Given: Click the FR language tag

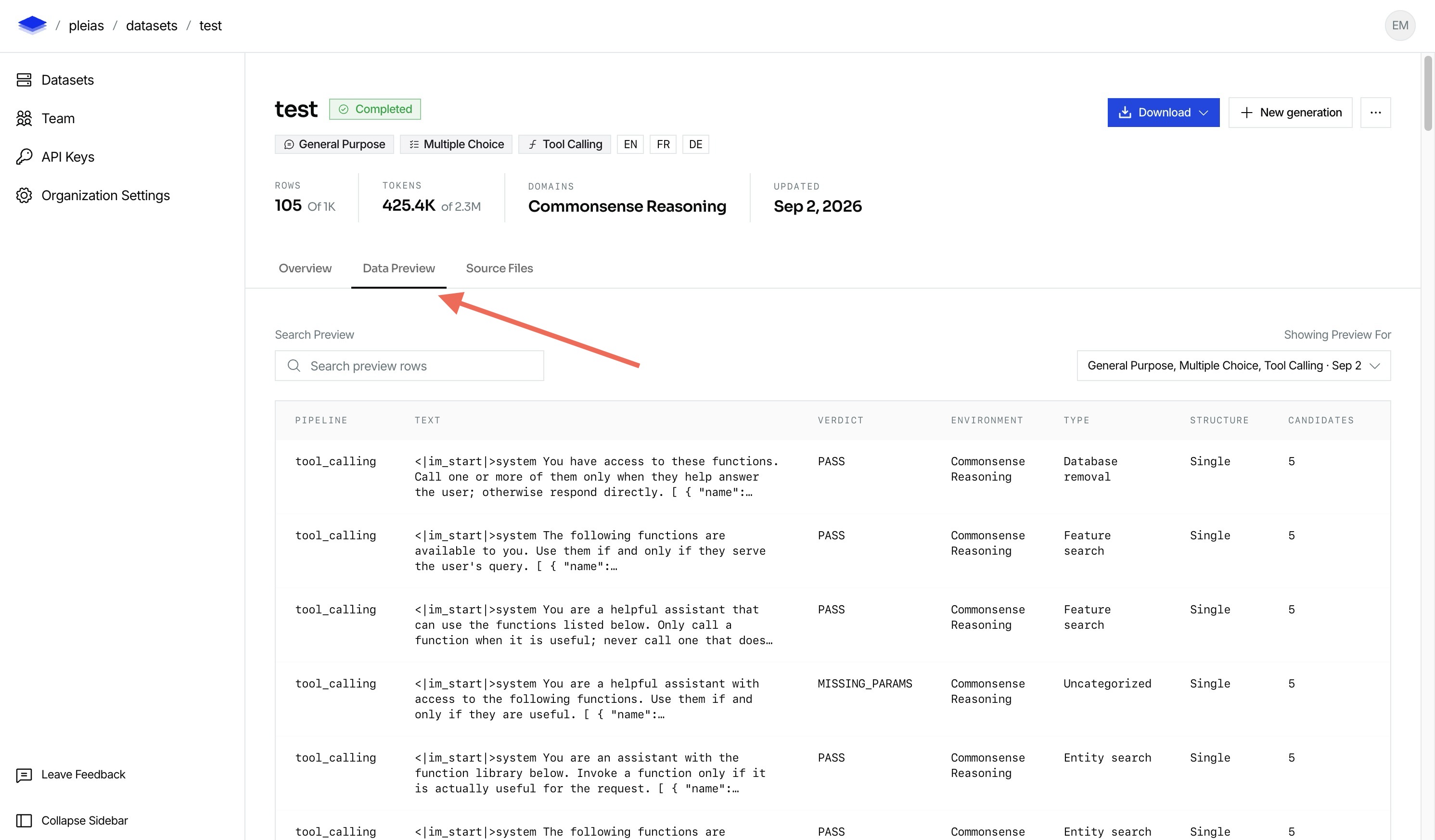Looking at the screenshot, I should [x=663, y=144].
